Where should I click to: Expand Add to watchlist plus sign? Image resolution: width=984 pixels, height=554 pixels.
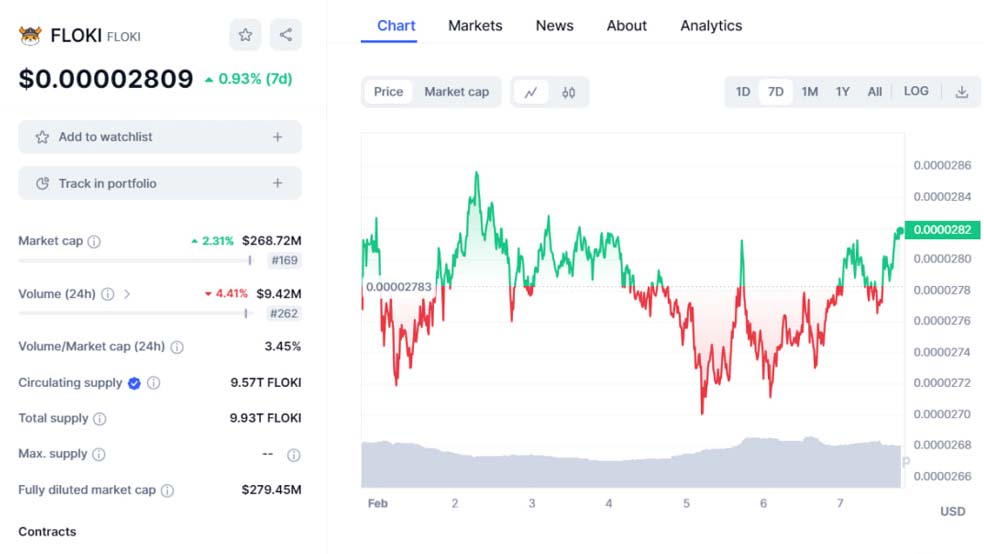coord(278,137)
